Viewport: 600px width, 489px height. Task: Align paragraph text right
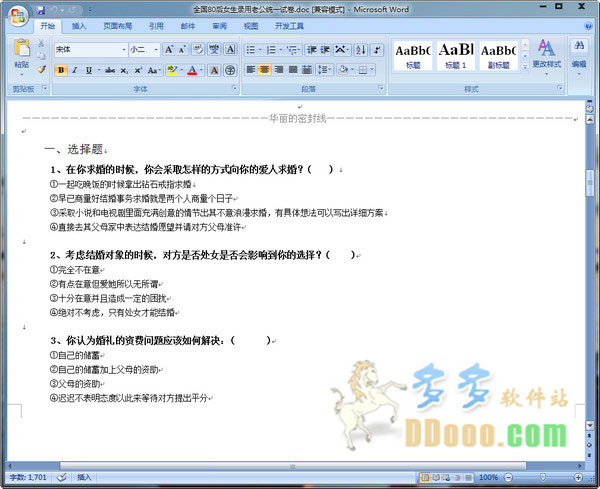279,69
